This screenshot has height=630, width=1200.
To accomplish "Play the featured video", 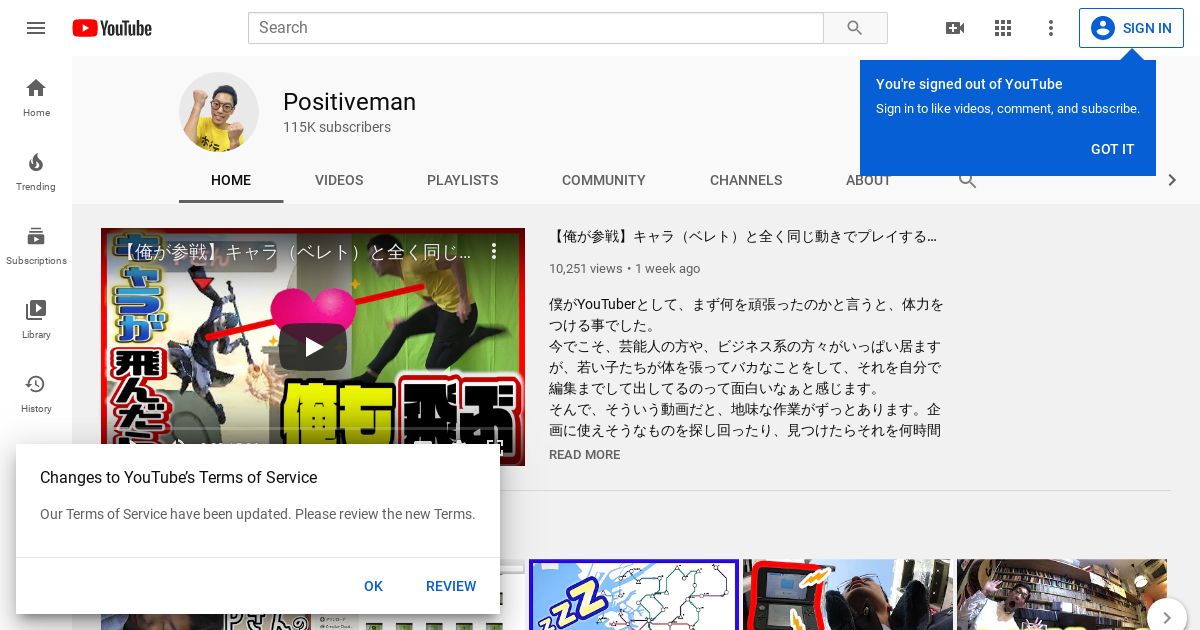I will pyautogui.click(x=313, y=347).
